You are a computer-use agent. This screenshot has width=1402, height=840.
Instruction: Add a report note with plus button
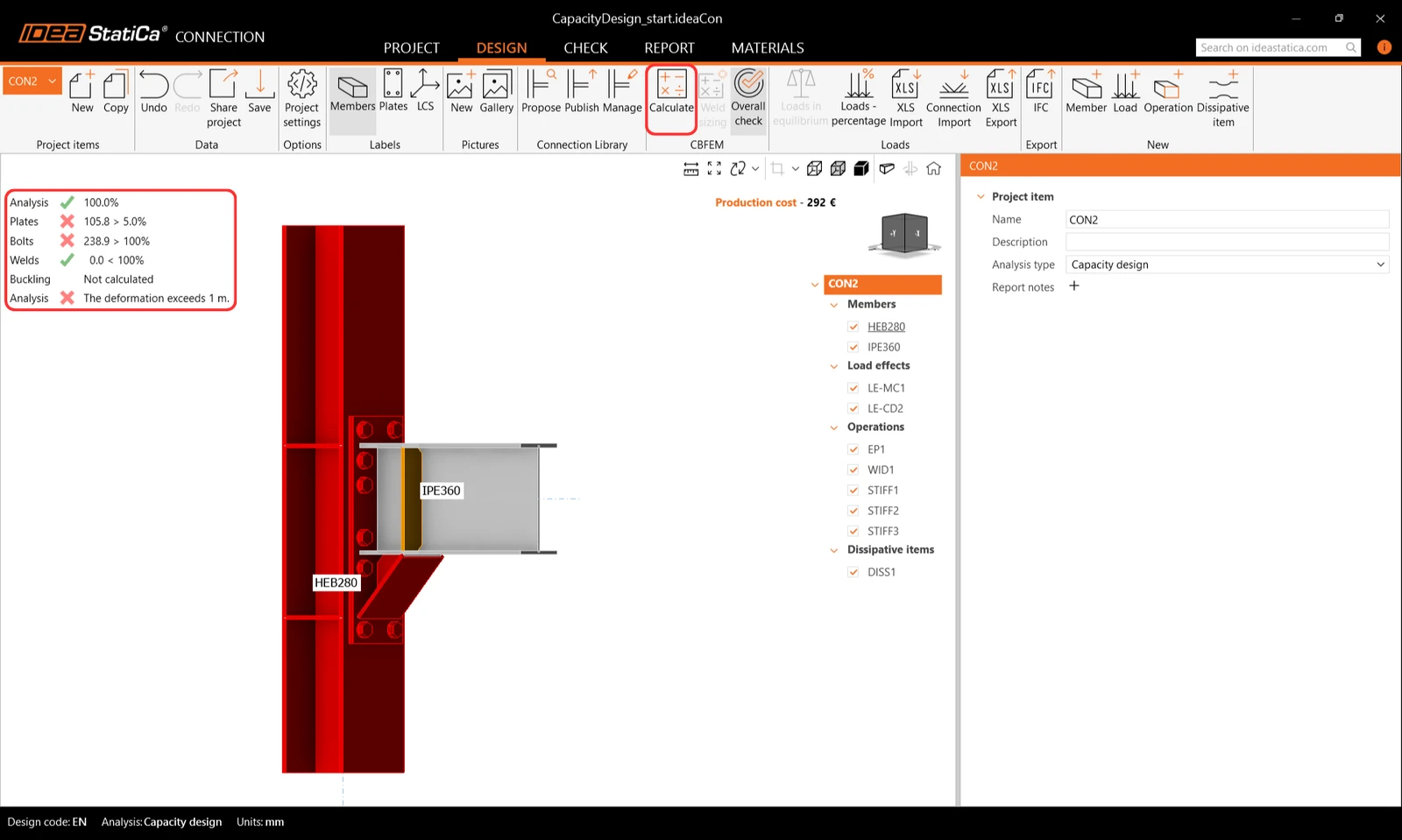click(x=1074, y=286)
